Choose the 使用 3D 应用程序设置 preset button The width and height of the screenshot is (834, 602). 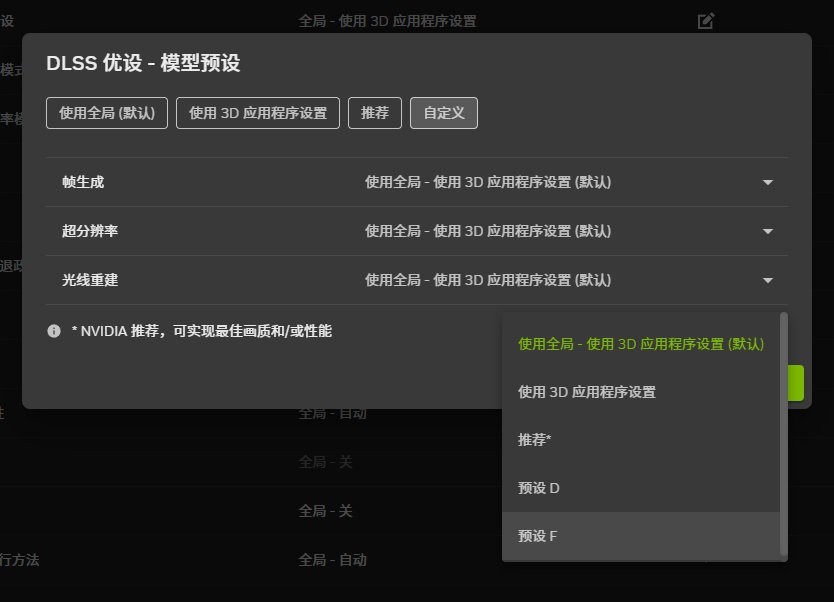pos(258,113)
